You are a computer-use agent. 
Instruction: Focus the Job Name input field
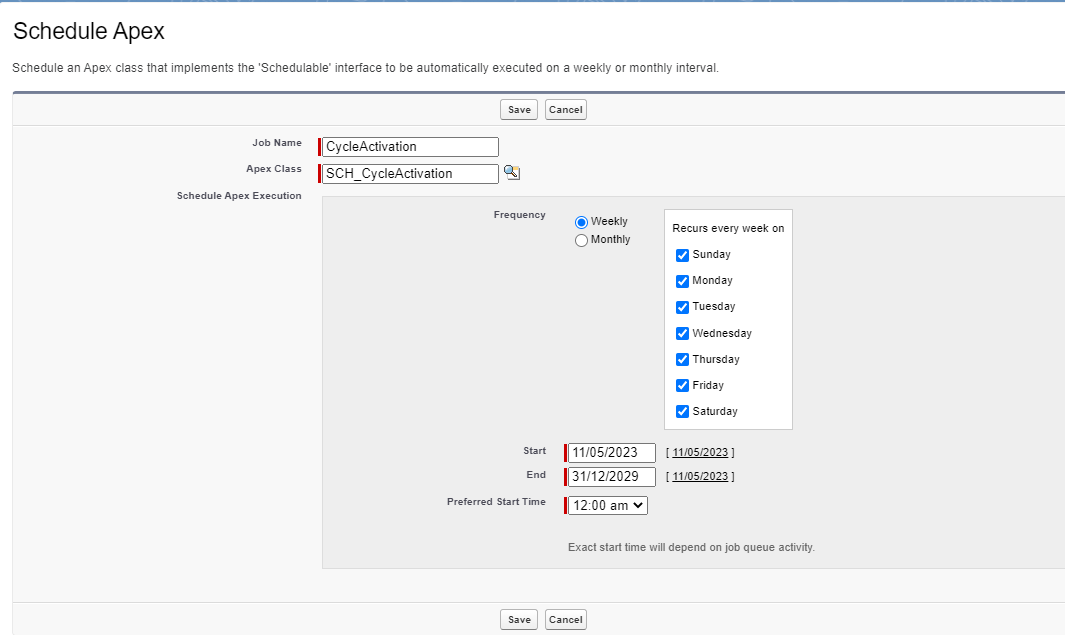point(410,147)
